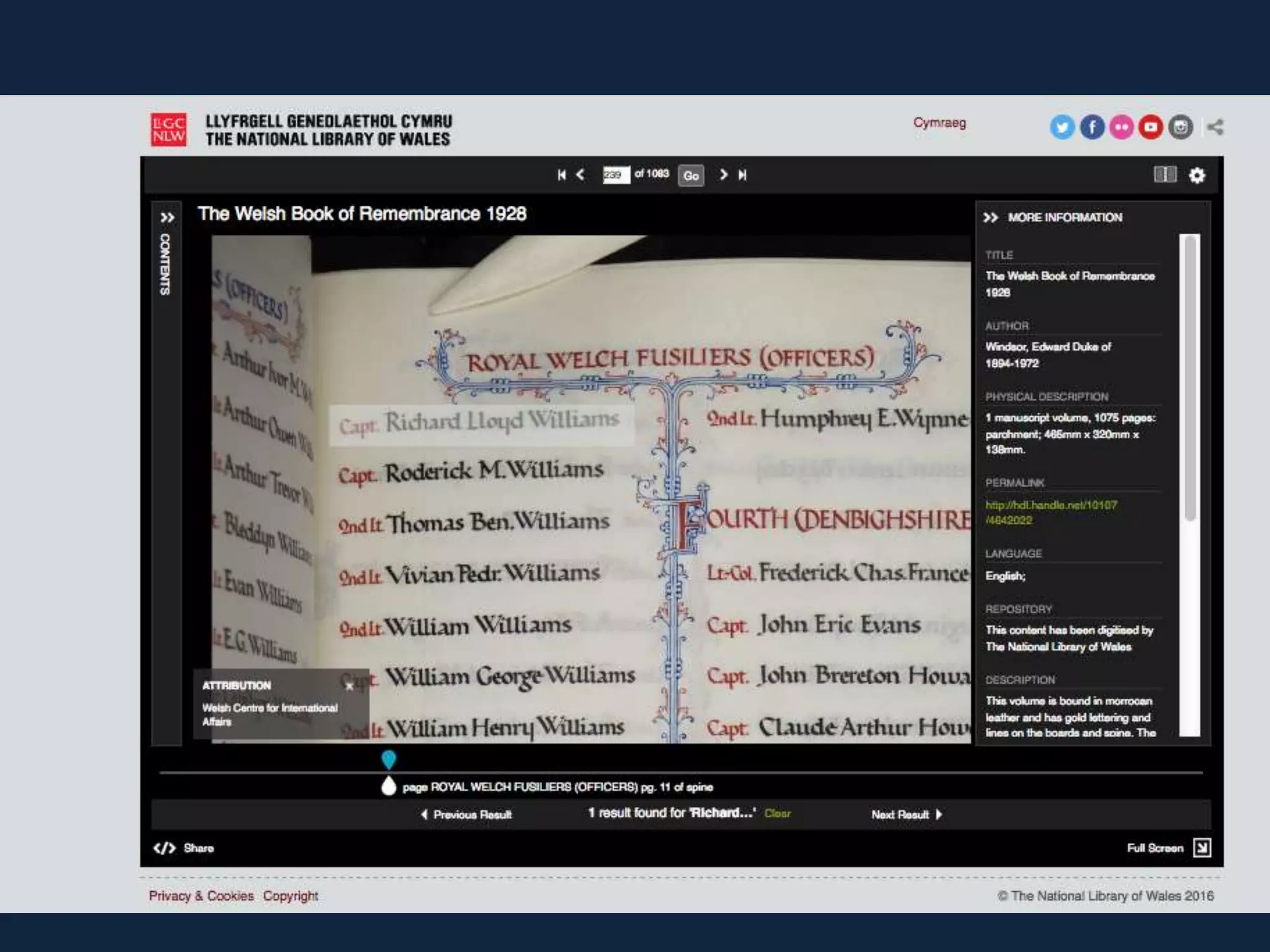The width and height of the screenshot is (1270, 952).
Task: Enter Full Screen mode
Action: (x=1201, y=848)
